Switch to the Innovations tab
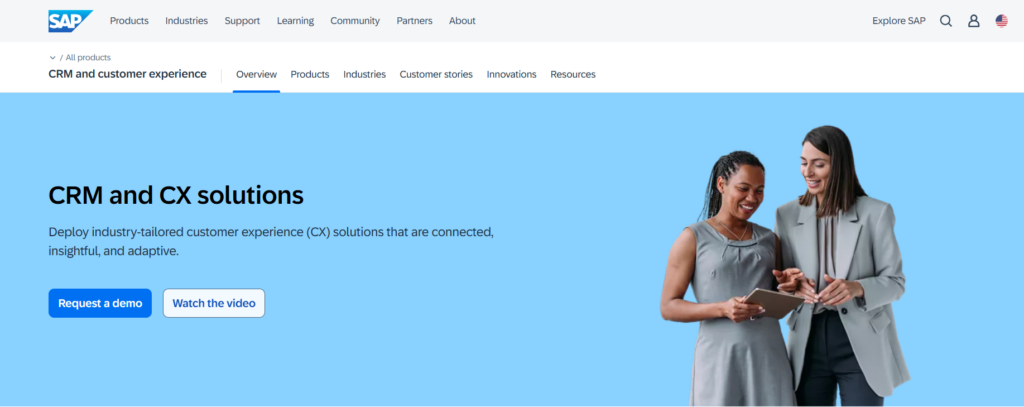This screenshot has width=1024, height=407. click(x=511, y=74)
